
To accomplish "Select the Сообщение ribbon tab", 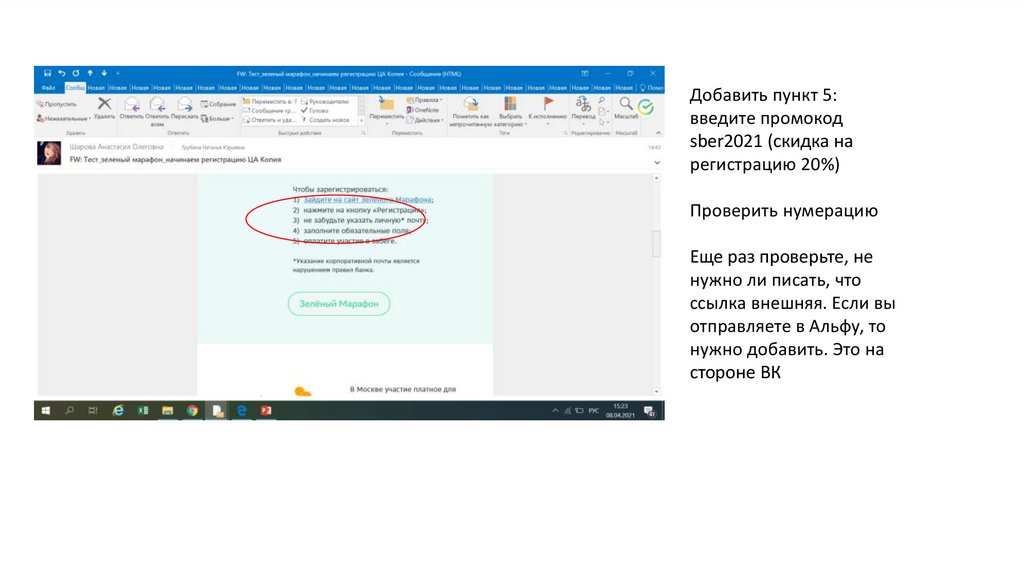I will pyautogui.click(x=75, y=88).
